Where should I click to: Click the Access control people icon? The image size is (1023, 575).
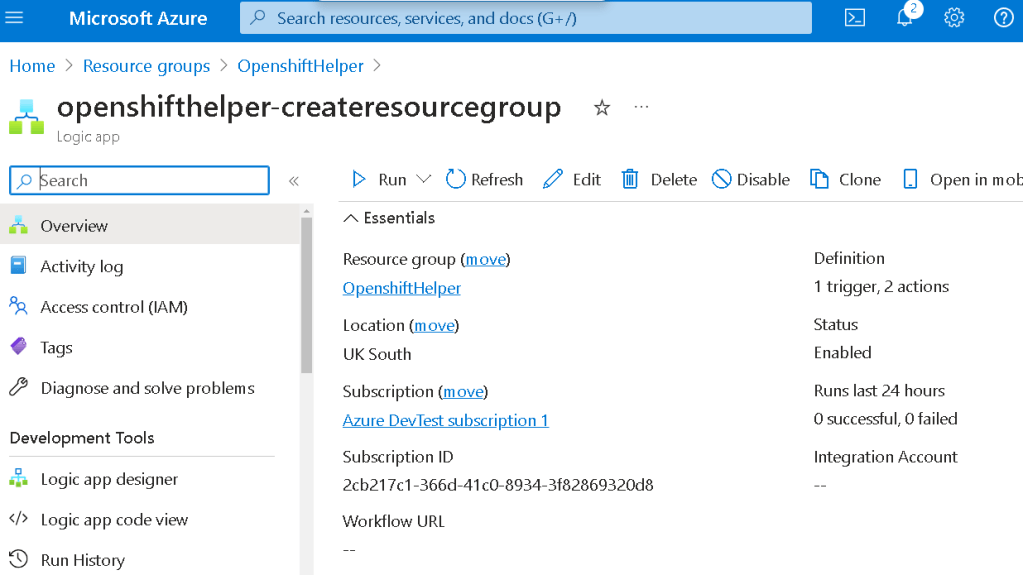[18, 306]
